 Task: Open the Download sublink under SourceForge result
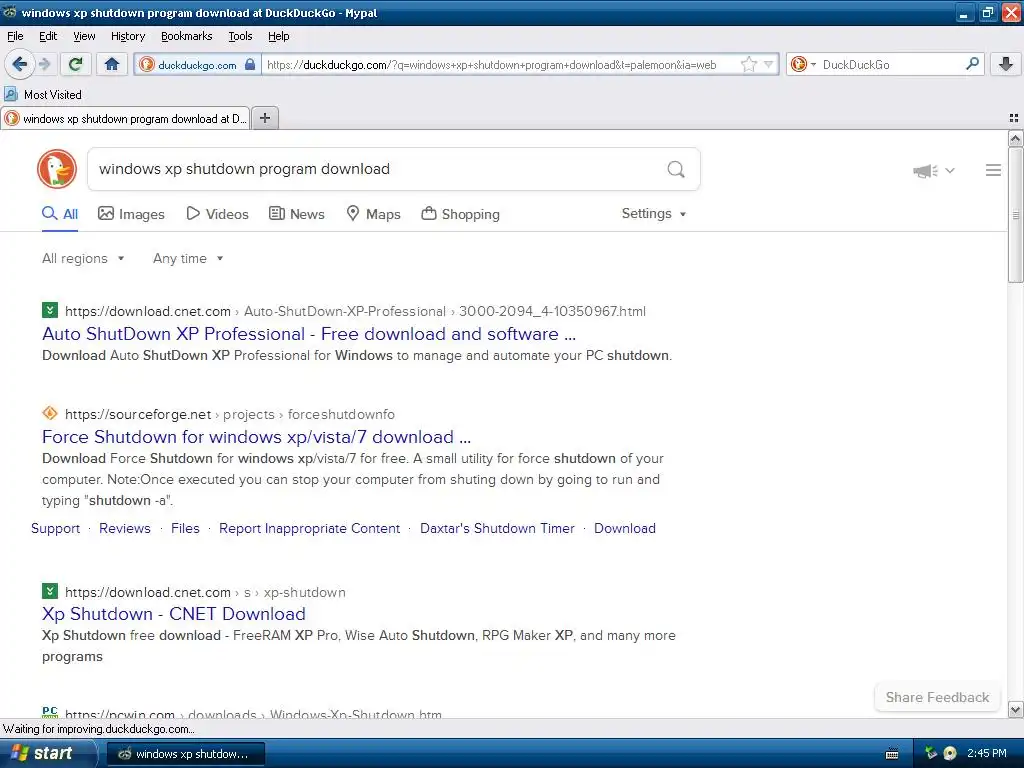click(x=625, y=528)
